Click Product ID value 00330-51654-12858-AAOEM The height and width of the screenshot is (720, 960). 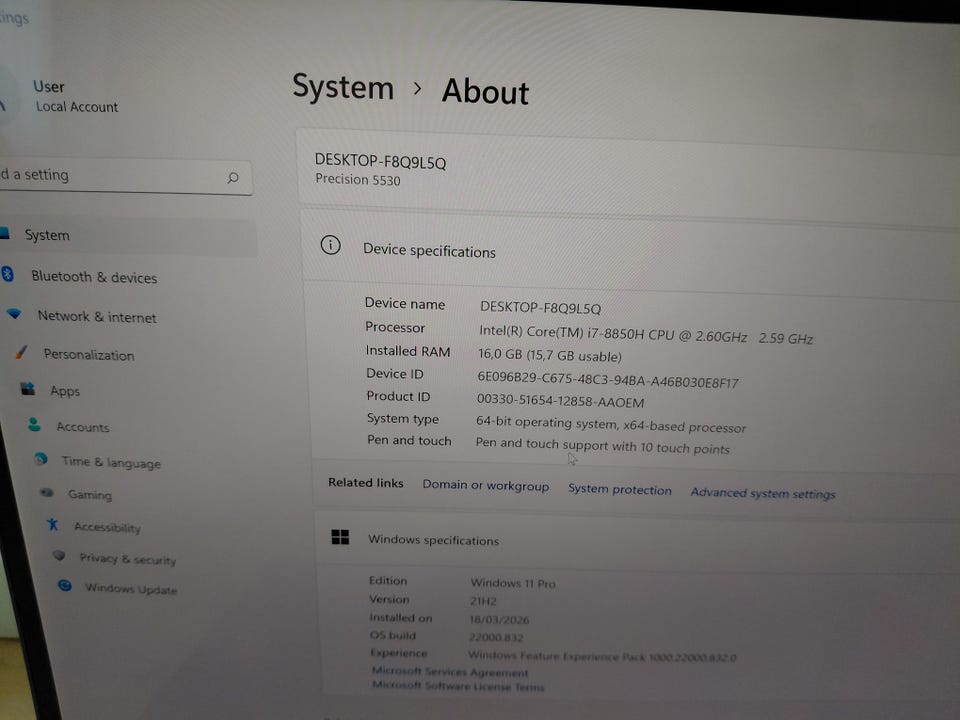click(560, 401)
